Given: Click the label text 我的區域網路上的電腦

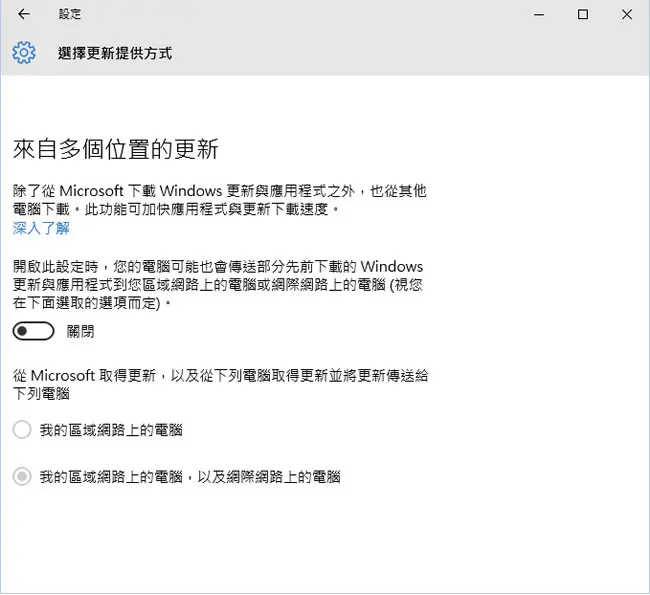Looking at the screenshot, I should click(111, 430).
